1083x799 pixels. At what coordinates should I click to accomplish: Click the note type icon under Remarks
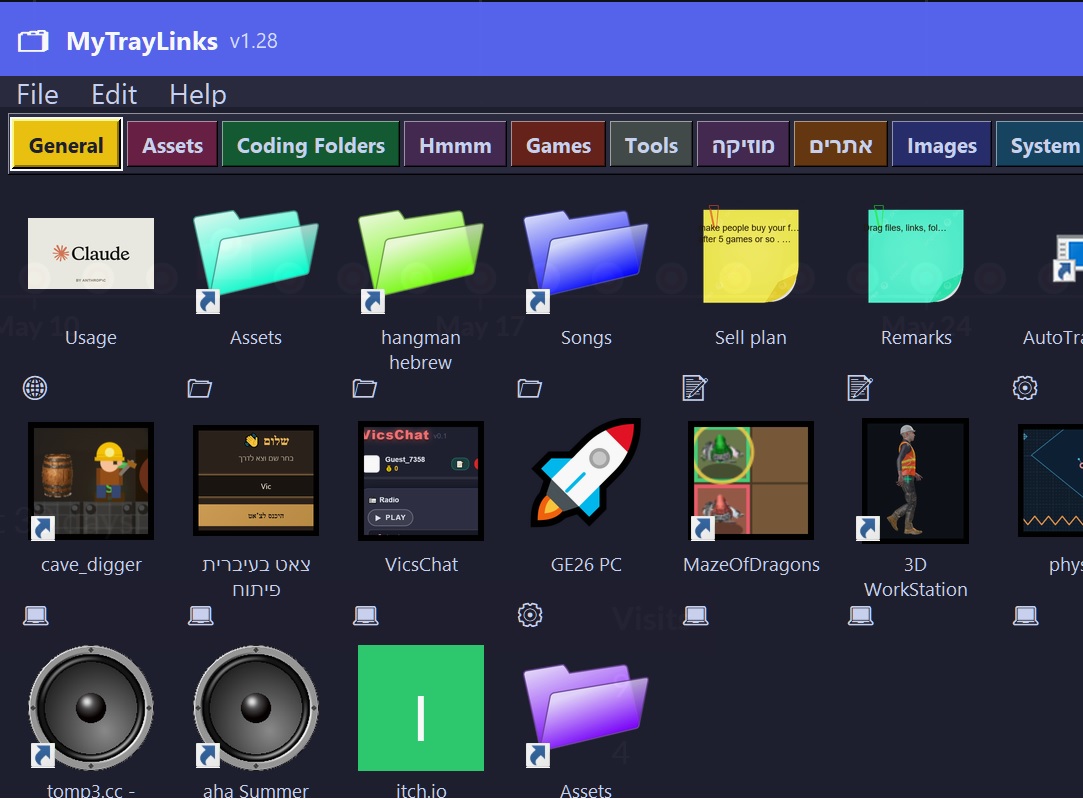(860, 388)
